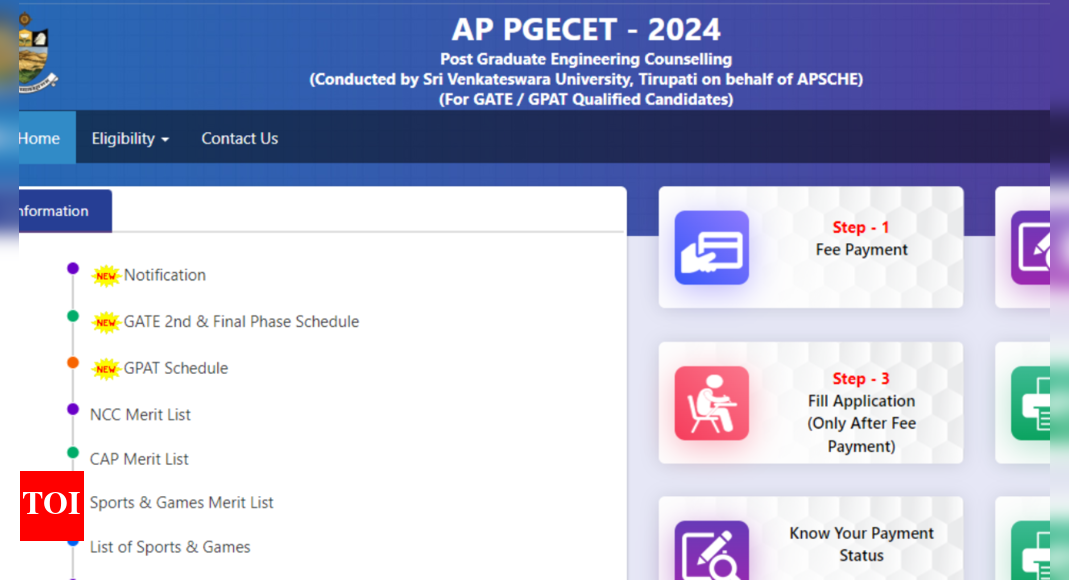Viewport: 1069px width, 580px height.
Task: View the NCC Merit List
Action: tap(140, 414)
